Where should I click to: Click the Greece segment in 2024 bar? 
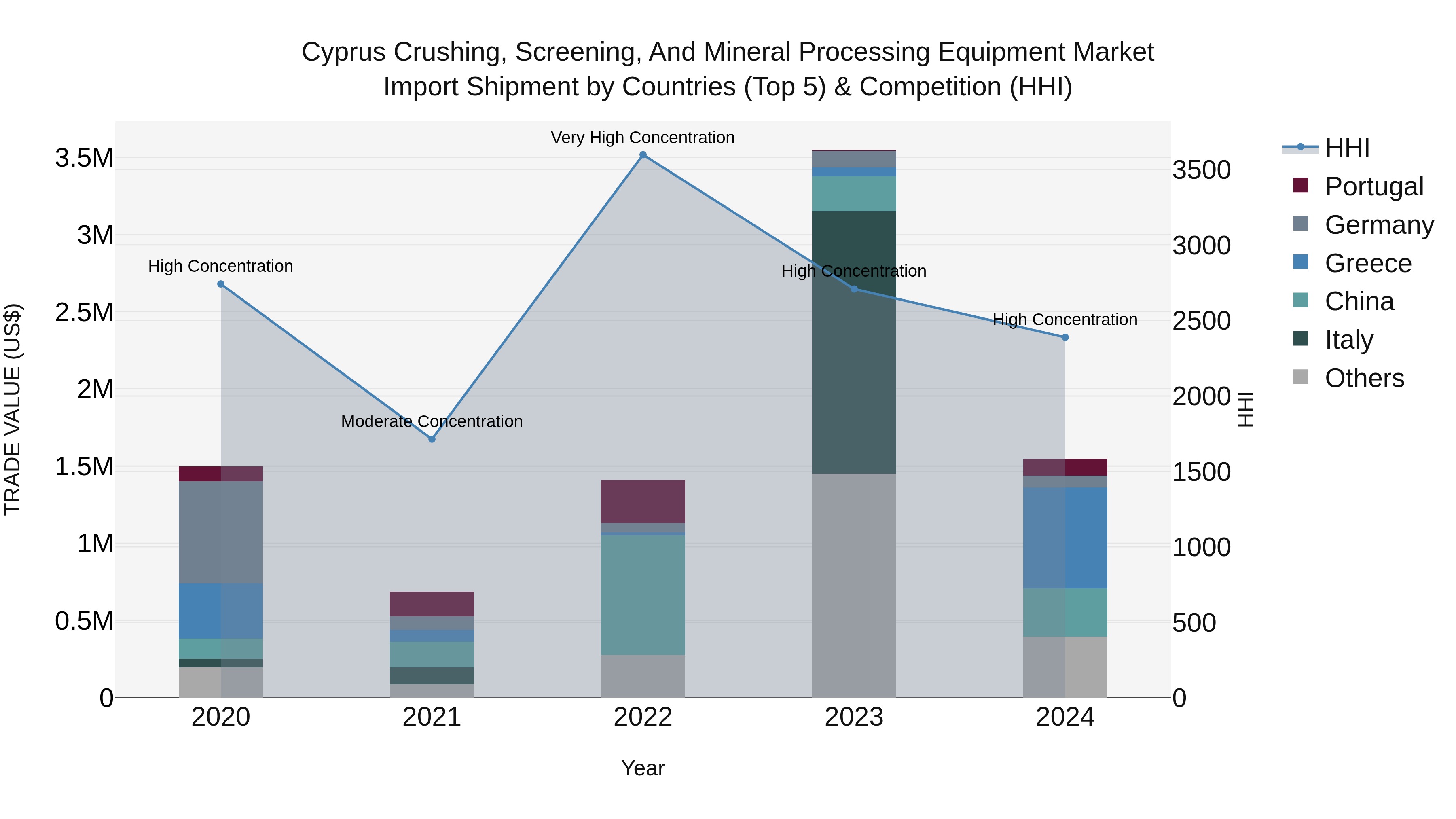pos(1065,538)
